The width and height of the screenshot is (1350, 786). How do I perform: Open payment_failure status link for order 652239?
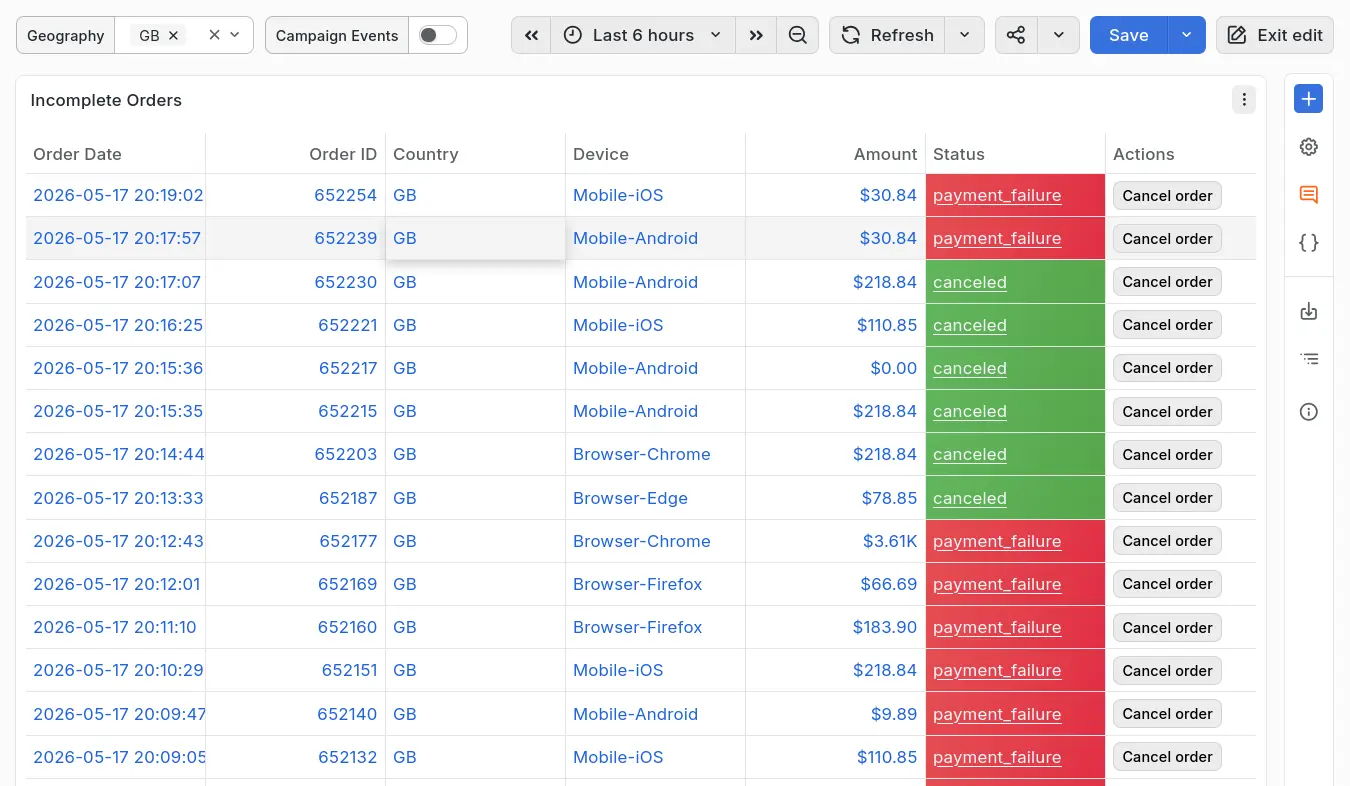point(997,239)
